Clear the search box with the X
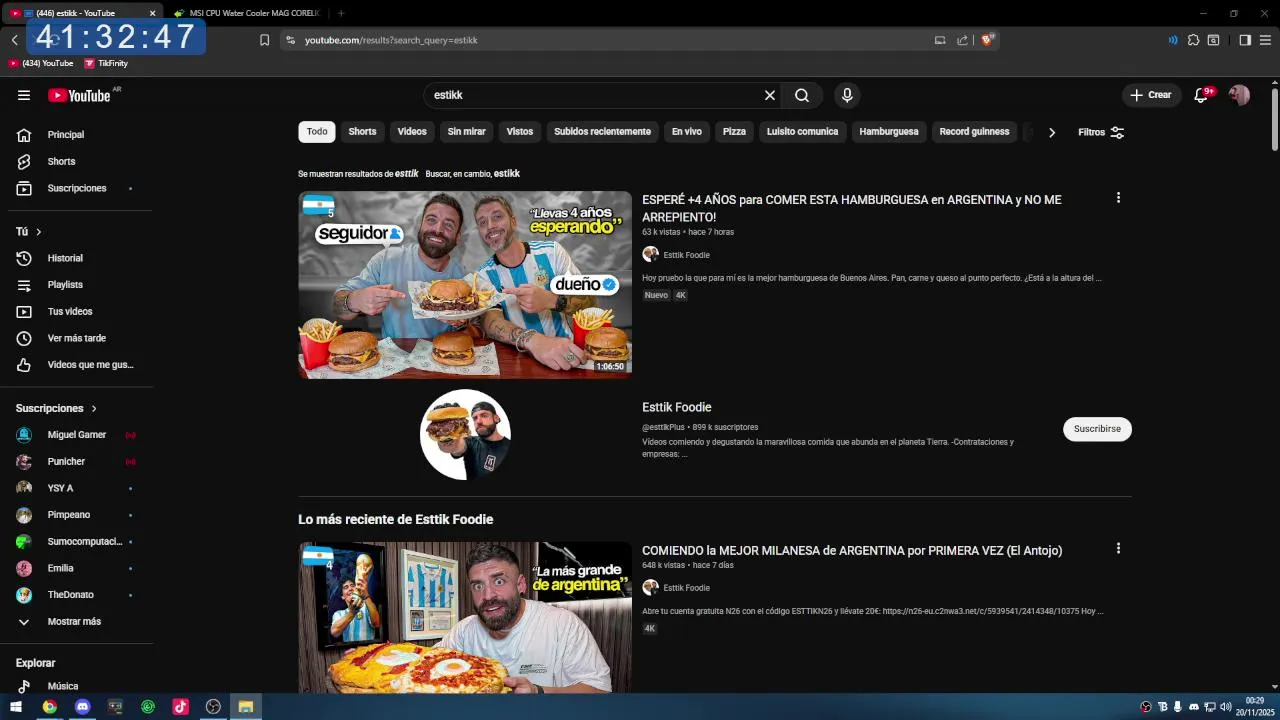Screen dimensions: 1280x720 coord(770,95)
